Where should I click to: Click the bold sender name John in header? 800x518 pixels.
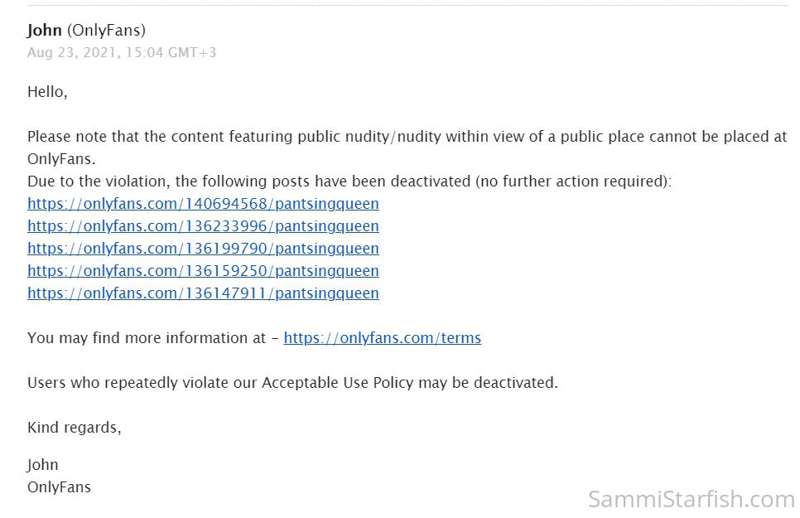click(44, 30)
